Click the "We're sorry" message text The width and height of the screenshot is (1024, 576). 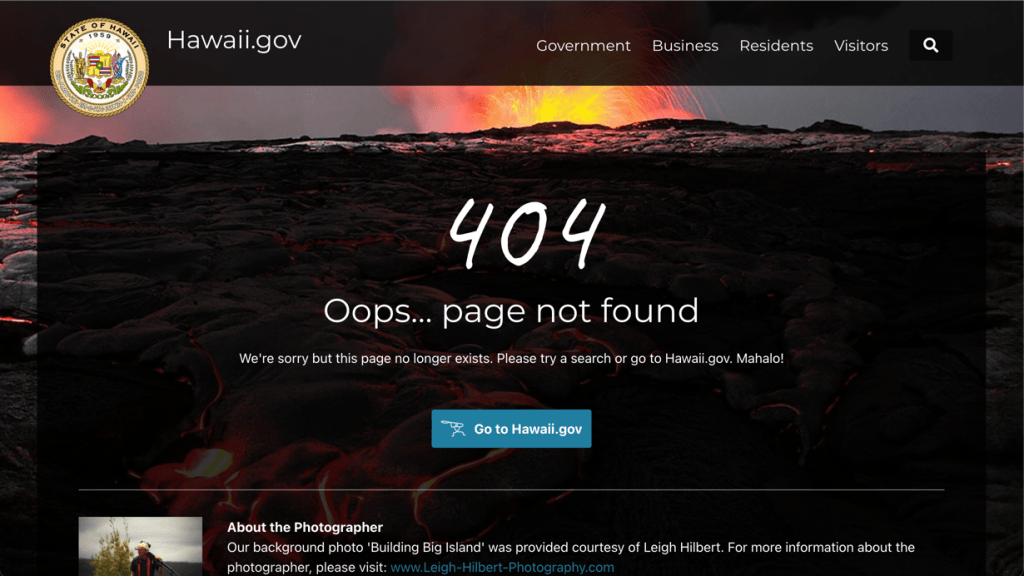pos(511,358)
